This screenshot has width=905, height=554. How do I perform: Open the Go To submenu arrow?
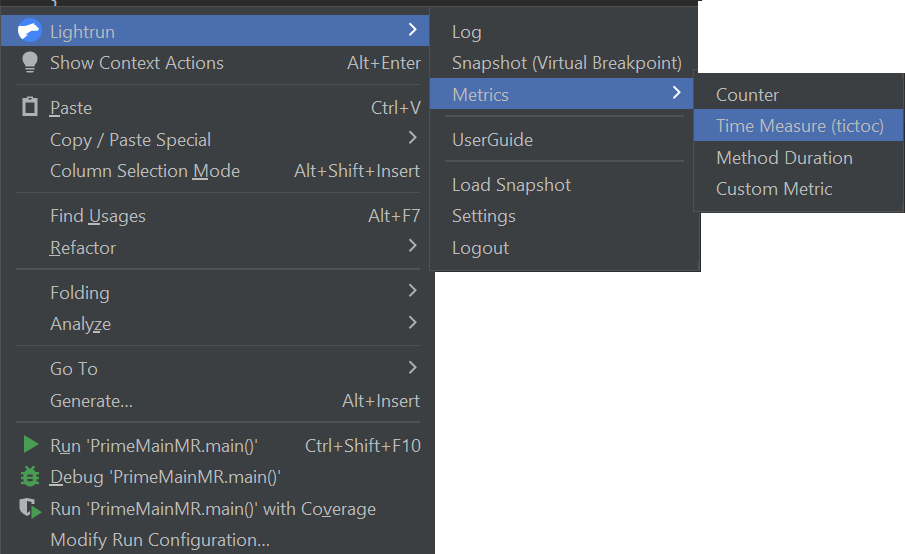413,367
